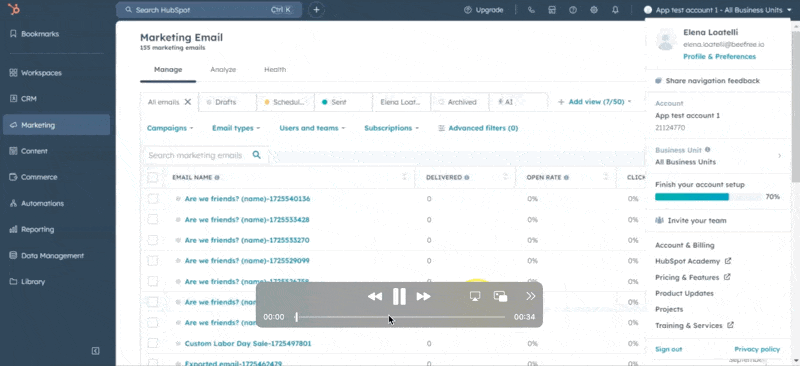Check the box for Are we friends? (name)-1725533270
This screenshot has height=366, width=800.
pyautogui.click(x=153, y=240)
